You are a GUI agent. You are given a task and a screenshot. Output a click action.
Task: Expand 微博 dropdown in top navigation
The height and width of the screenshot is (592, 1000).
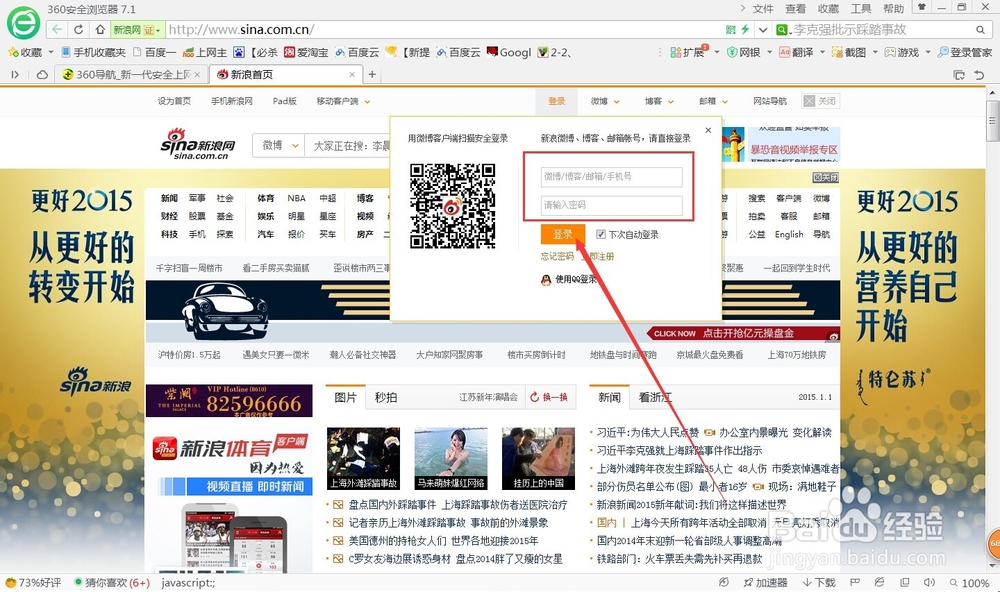coord(617,101)
